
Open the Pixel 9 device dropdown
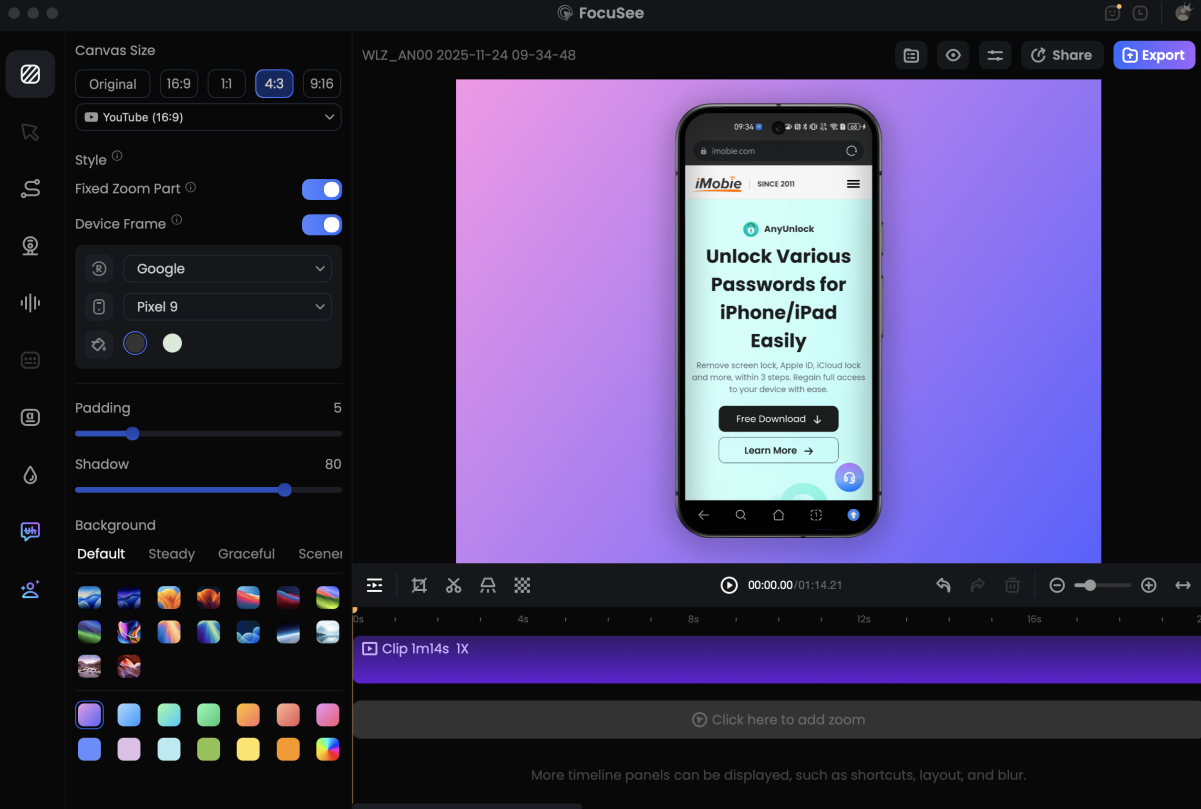tap(227, 306)
